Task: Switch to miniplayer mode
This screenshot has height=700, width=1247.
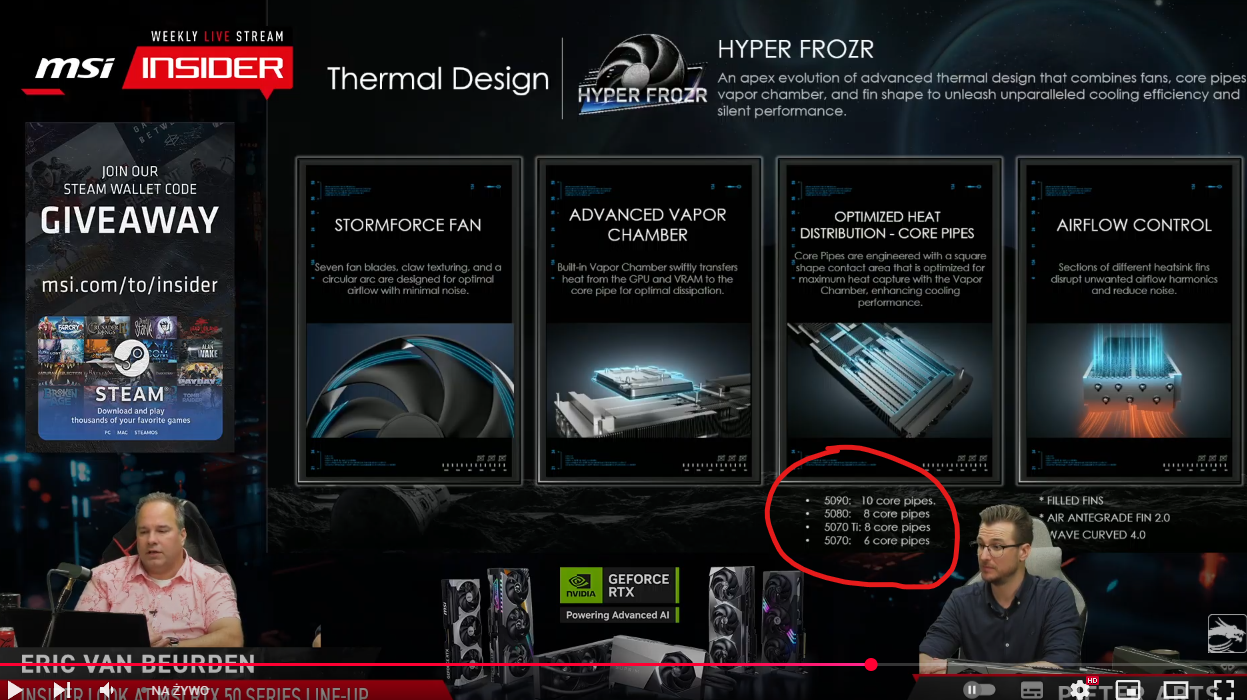Action: point(1128,690)
